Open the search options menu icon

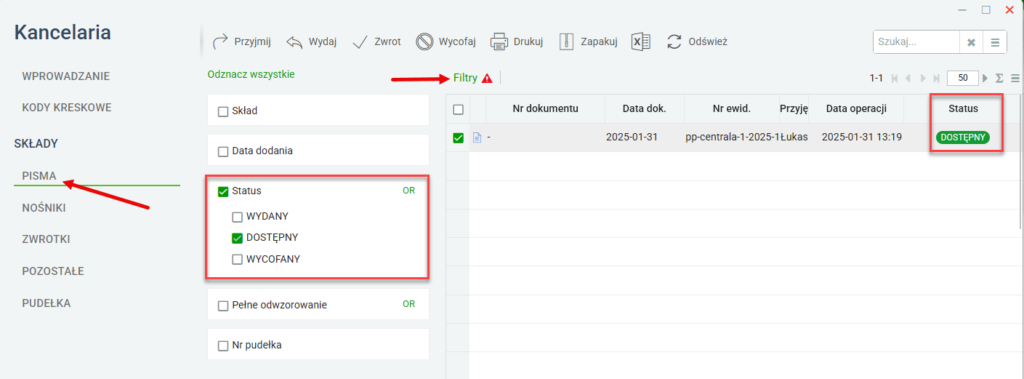pyautogui.click(x=995, y=42)
